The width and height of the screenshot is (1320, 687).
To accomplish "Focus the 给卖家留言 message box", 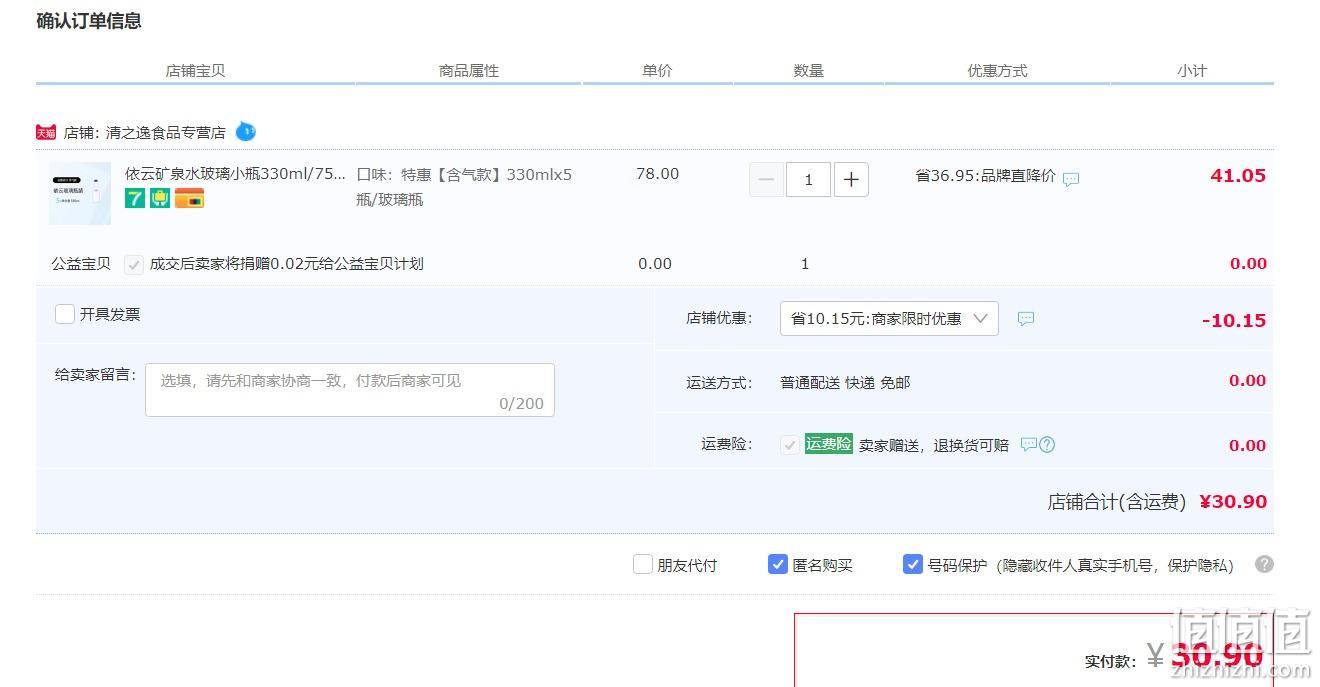I will [350, 390].
